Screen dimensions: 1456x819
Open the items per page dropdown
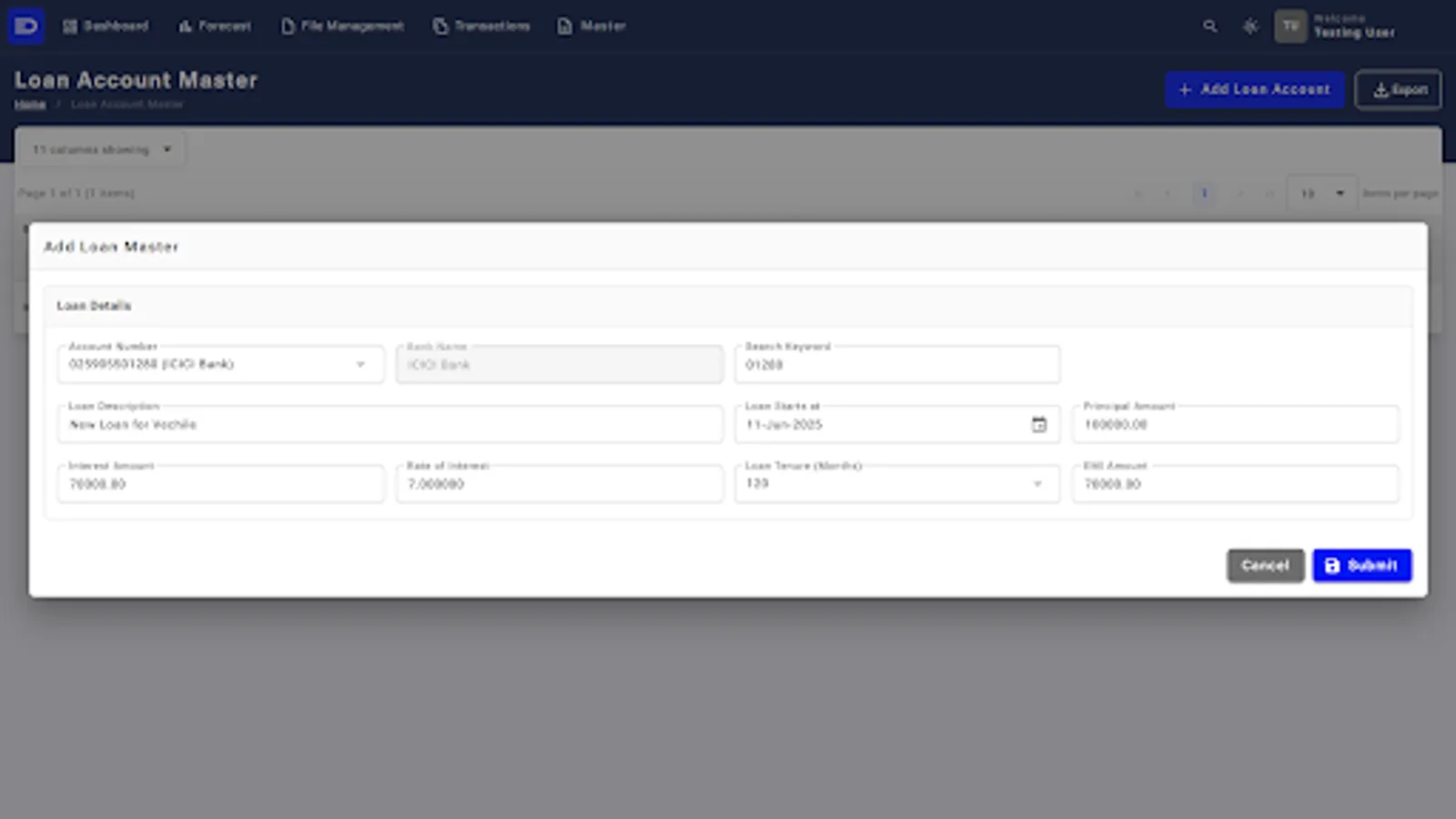1323,193
